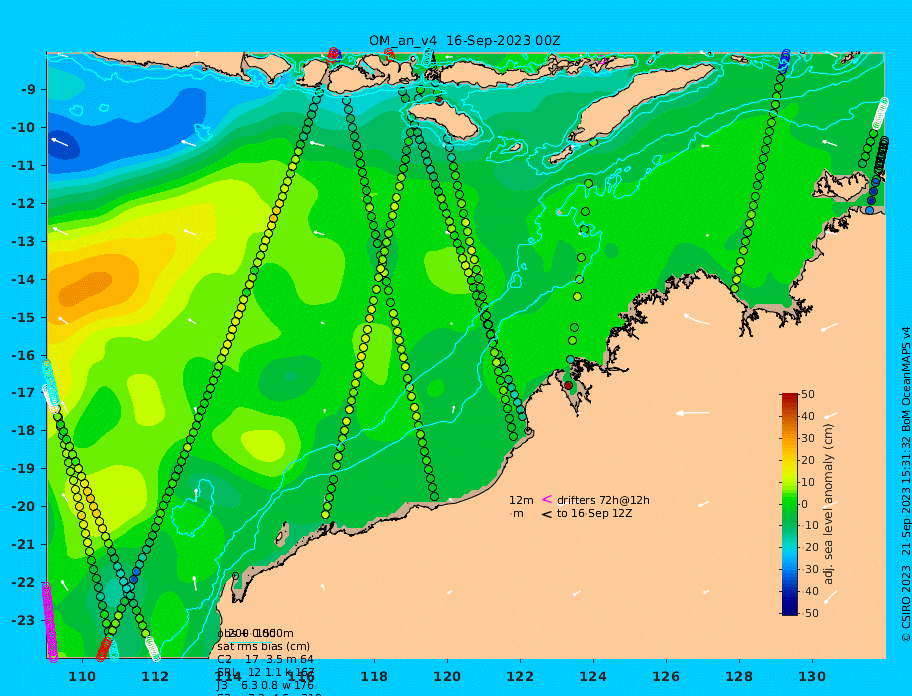Click the 'adj. sea level anomaly (cm)' label
The image size is (912, 696).
[829, 504]
